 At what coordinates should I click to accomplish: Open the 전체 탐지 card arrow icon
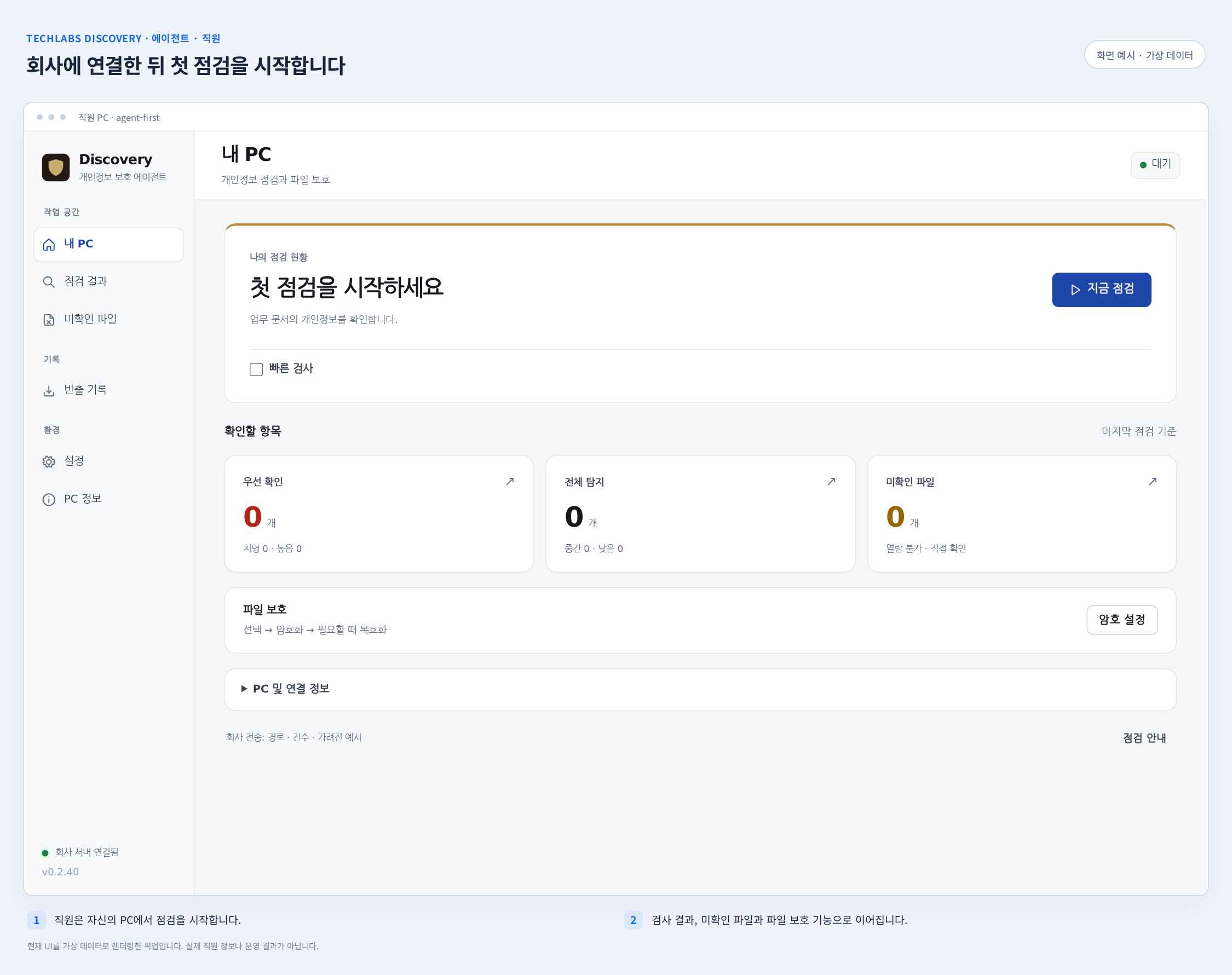(831, 481)
